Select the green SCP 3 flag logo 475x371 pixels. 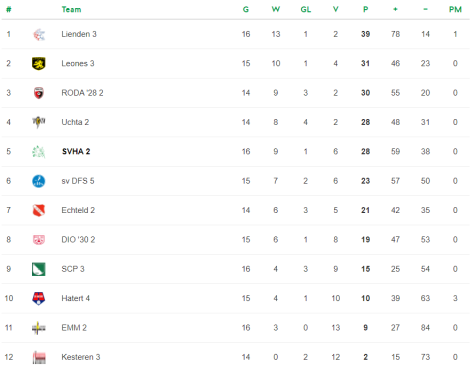tap(39, 269)
